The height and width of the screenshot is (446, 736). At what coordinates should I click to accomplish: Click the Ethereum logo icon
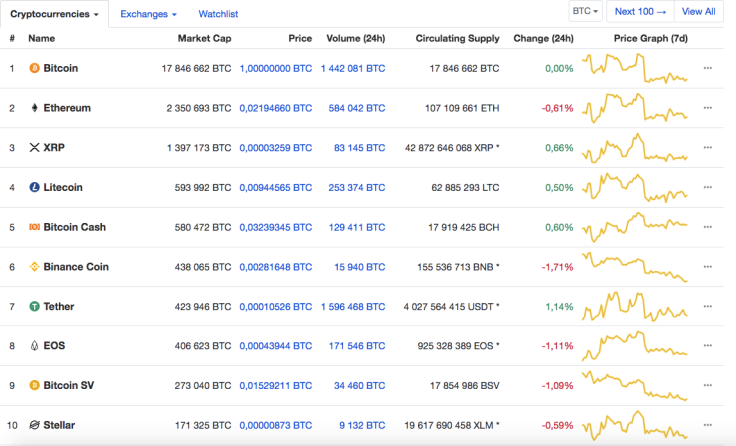(34, 108)
